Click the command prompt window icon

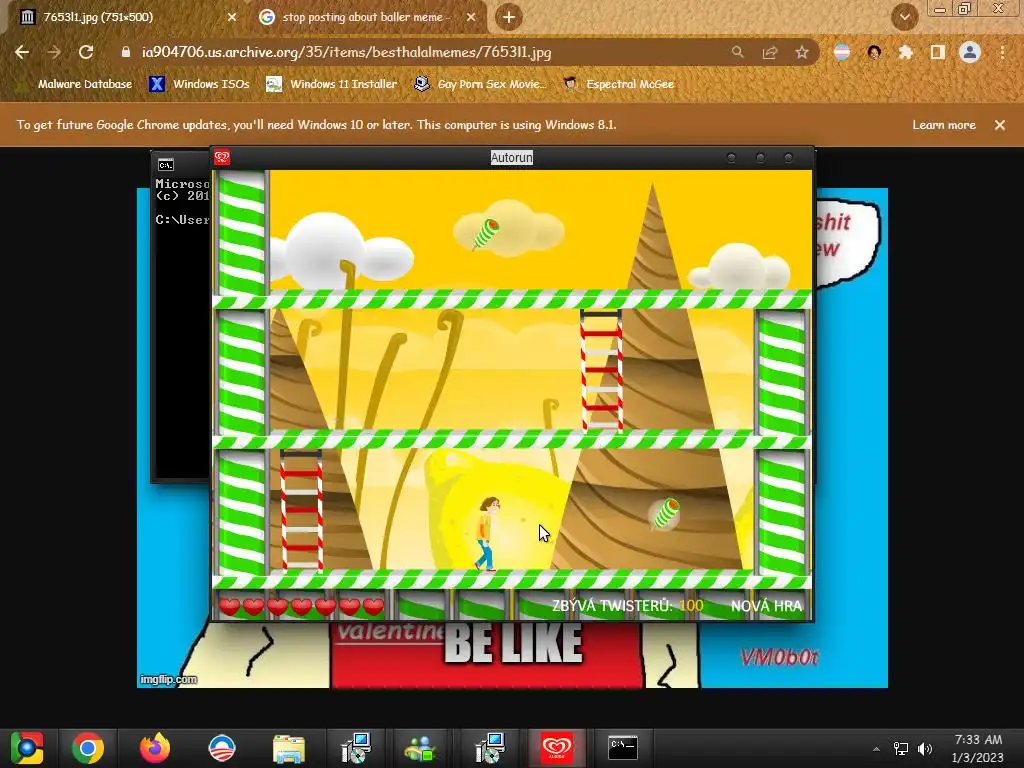click(x=166, y=165)
